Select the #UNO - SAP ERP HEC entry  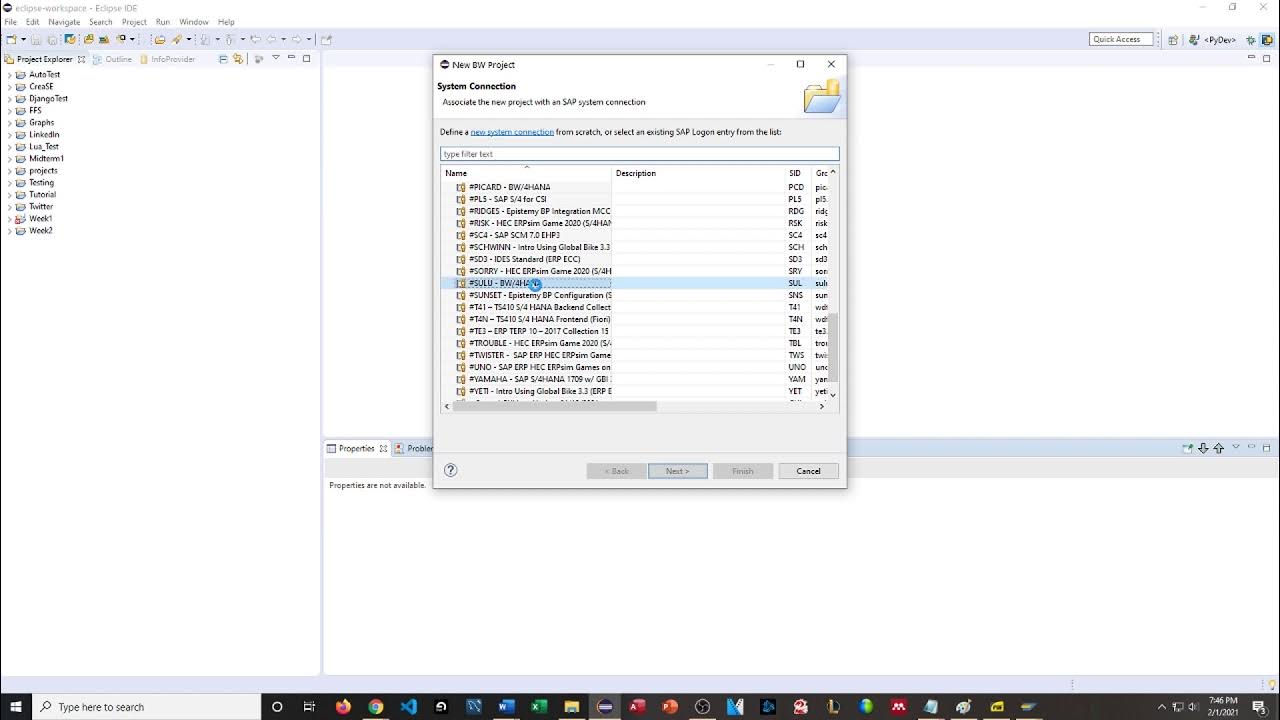click(533, 367)
